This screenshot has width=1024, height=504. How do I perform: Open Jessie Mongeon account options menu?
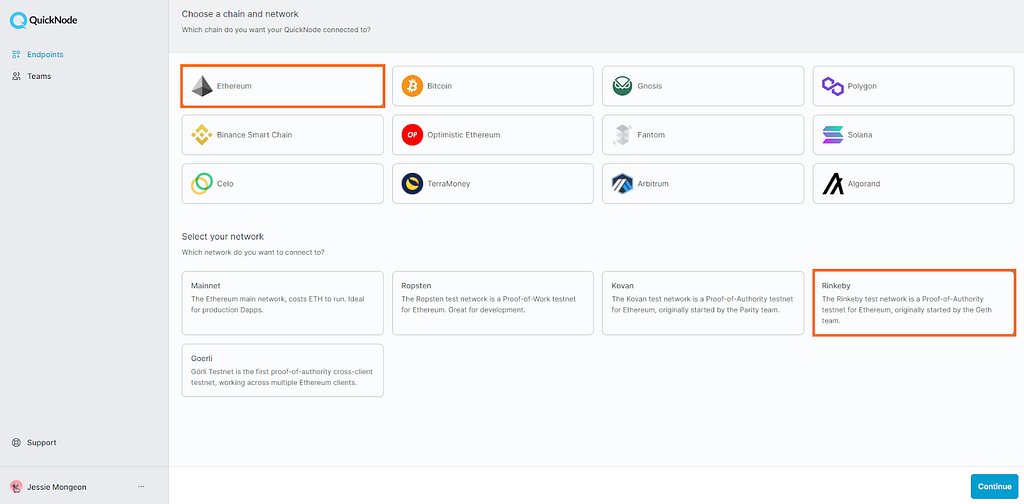(141, 487)
